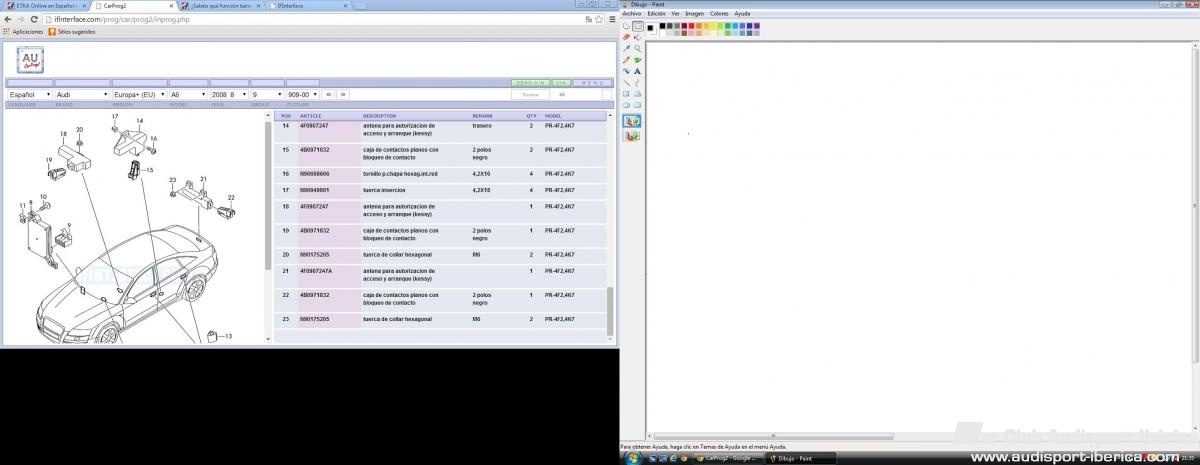Select the Polygon tool in Paint
Image resolution: width=1200 pixels, height=465 pixels.
(x=638, y=94)
